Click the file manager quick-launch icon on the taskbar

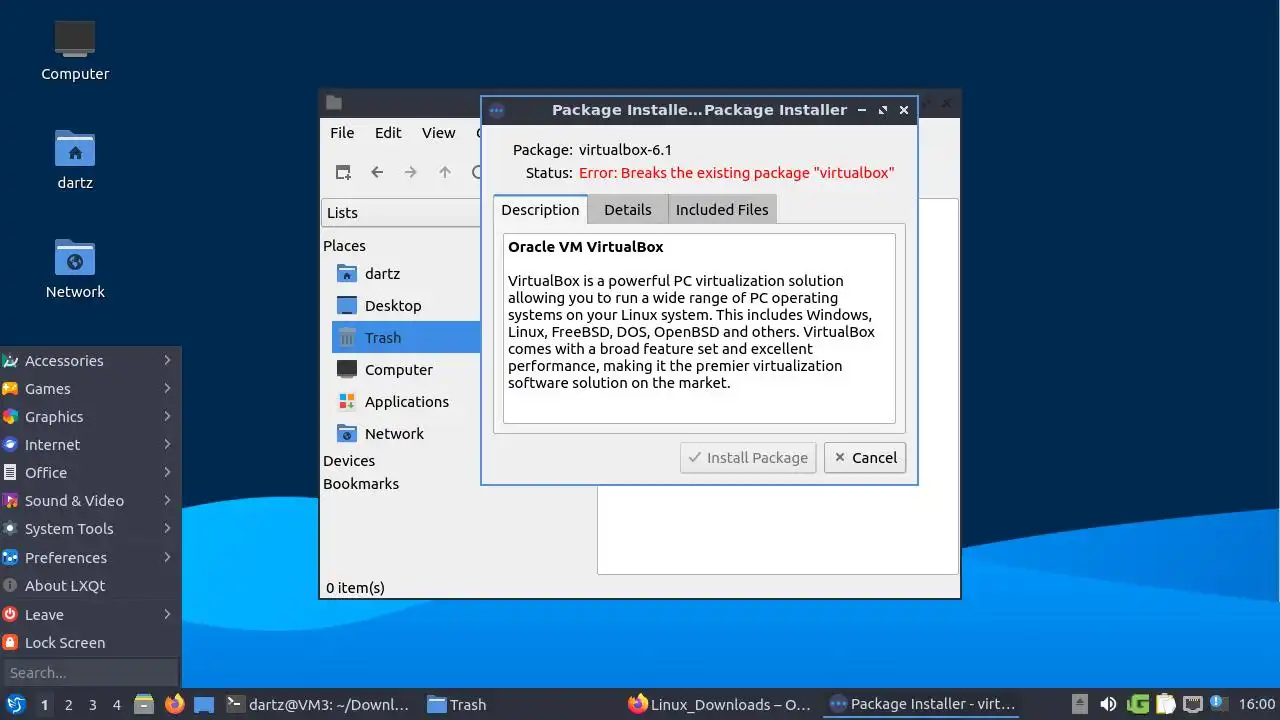click(x=144, y=704)
